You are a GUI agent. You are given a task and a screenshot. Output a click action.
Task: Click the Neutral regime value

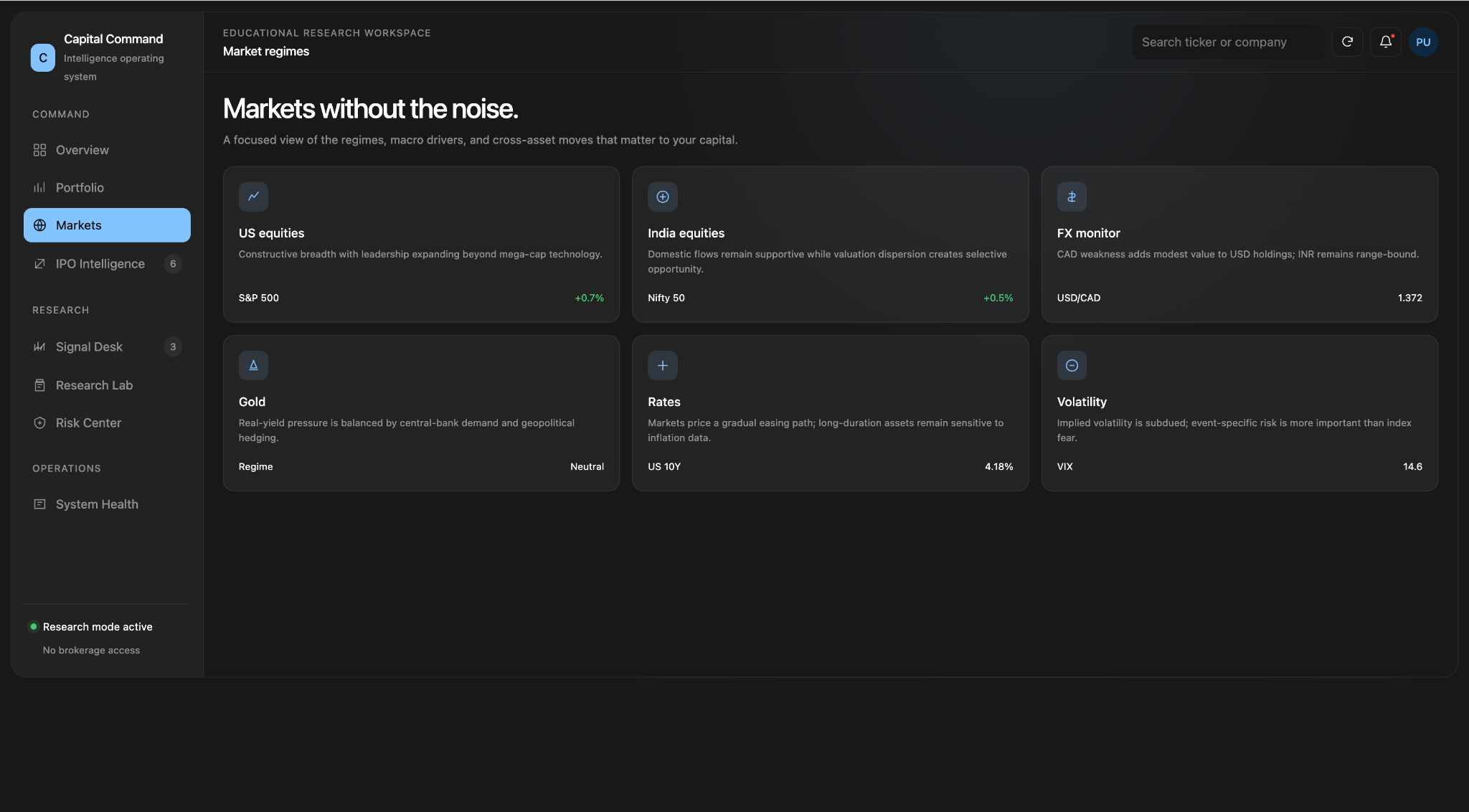tap(587, 466)
